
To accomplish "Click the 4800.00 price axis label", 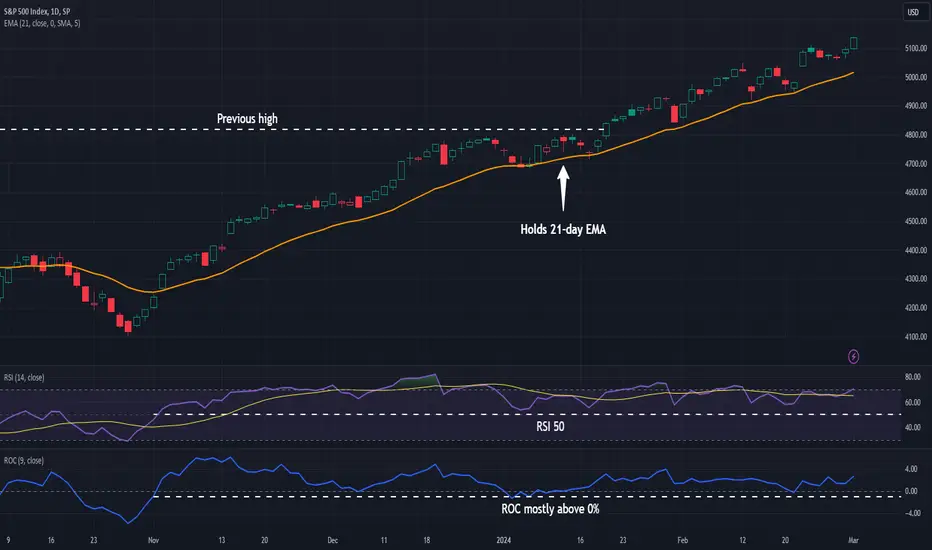I will [x=915, y=135].
